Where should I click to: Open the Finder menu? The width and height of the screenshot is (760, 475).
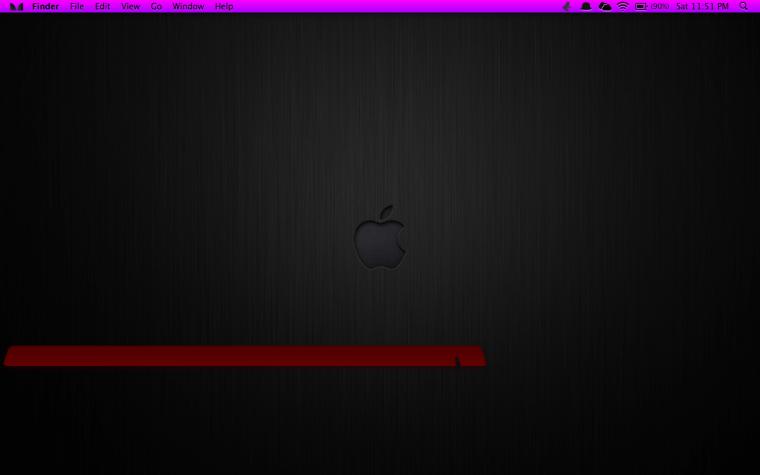[x=46, y=6]
